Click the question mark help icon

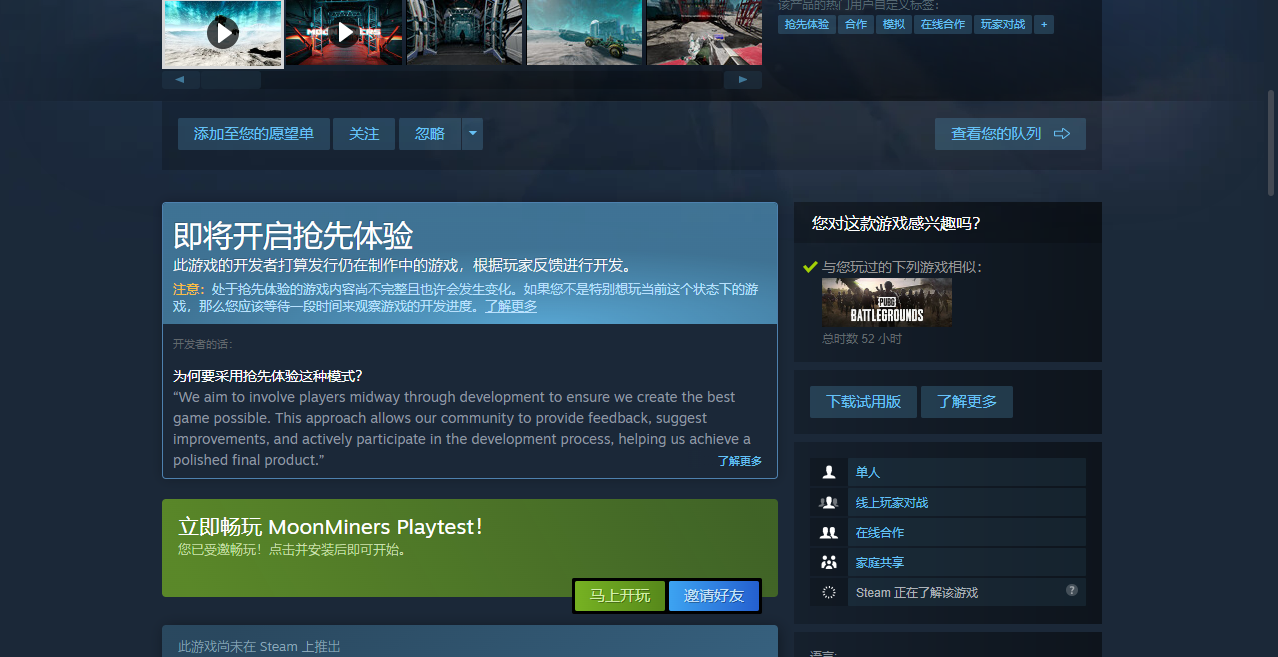click(x=1072, y=590)
